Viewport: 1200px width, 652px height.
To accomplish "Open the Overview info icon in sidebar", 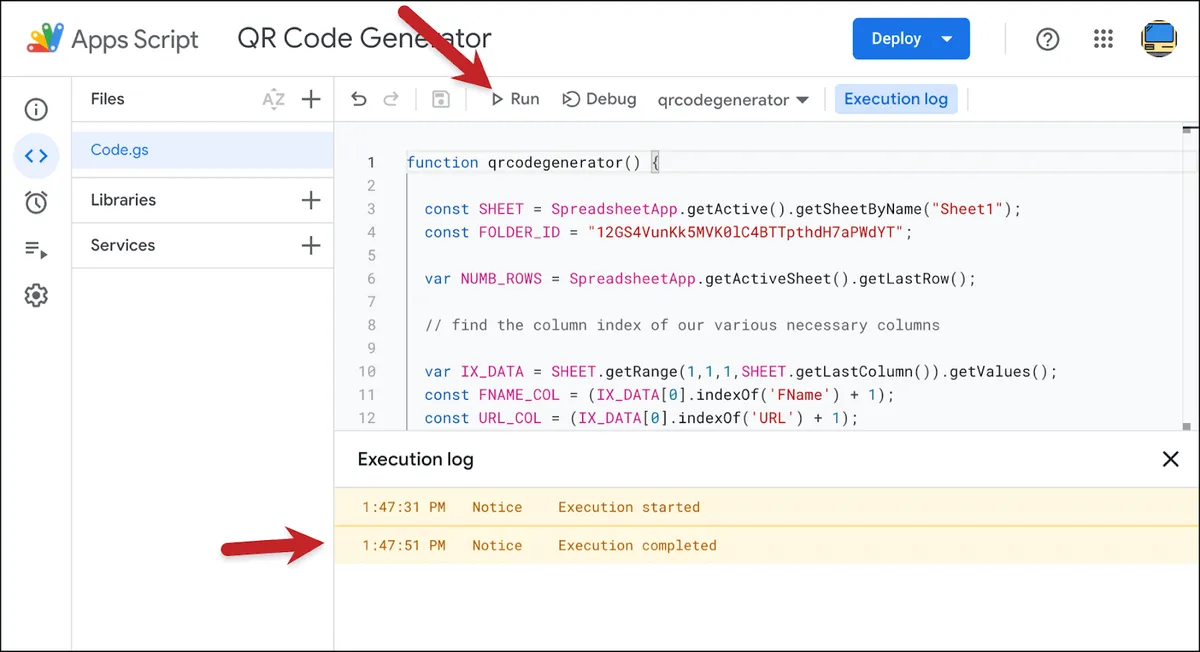I will click(36, 109).
